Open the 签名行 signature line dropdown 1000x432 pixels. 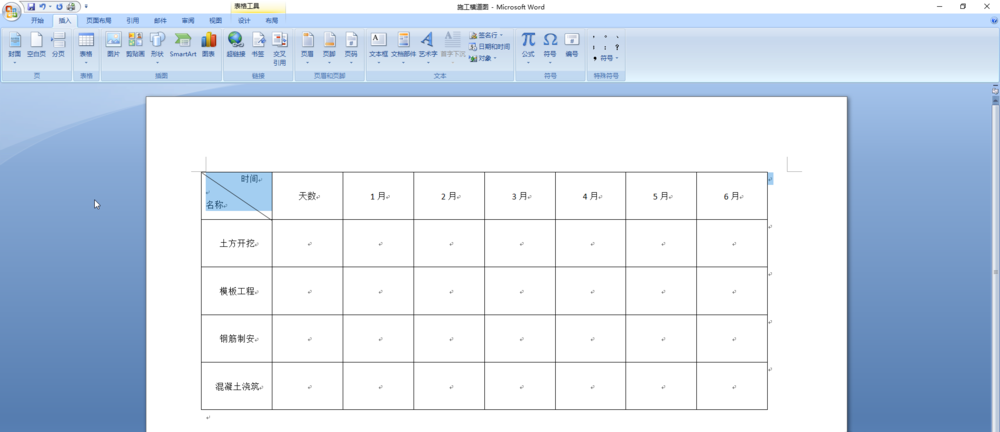(486, 35)
